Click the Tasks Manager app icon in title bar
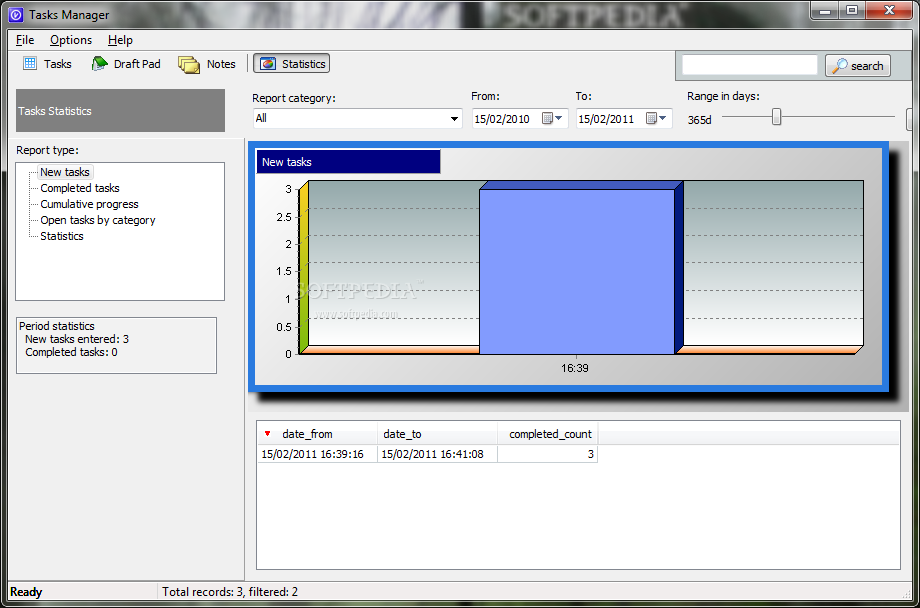The width and height of the screenshot is (920, 608). coord(17,15)
